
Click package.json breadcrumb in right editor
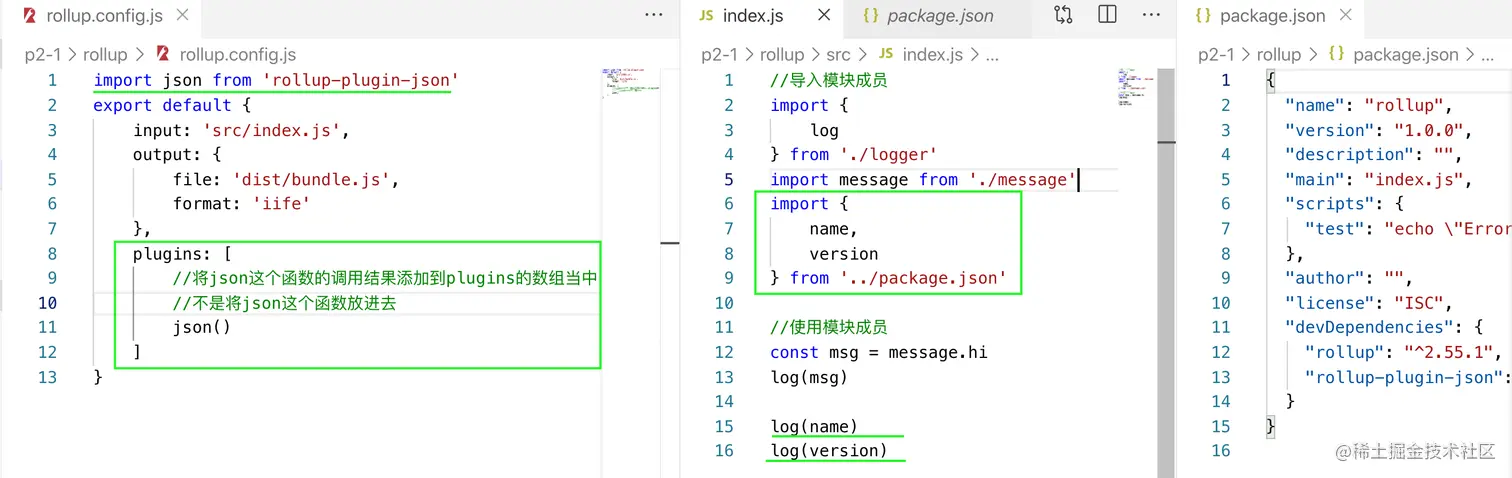point(1405,54)
